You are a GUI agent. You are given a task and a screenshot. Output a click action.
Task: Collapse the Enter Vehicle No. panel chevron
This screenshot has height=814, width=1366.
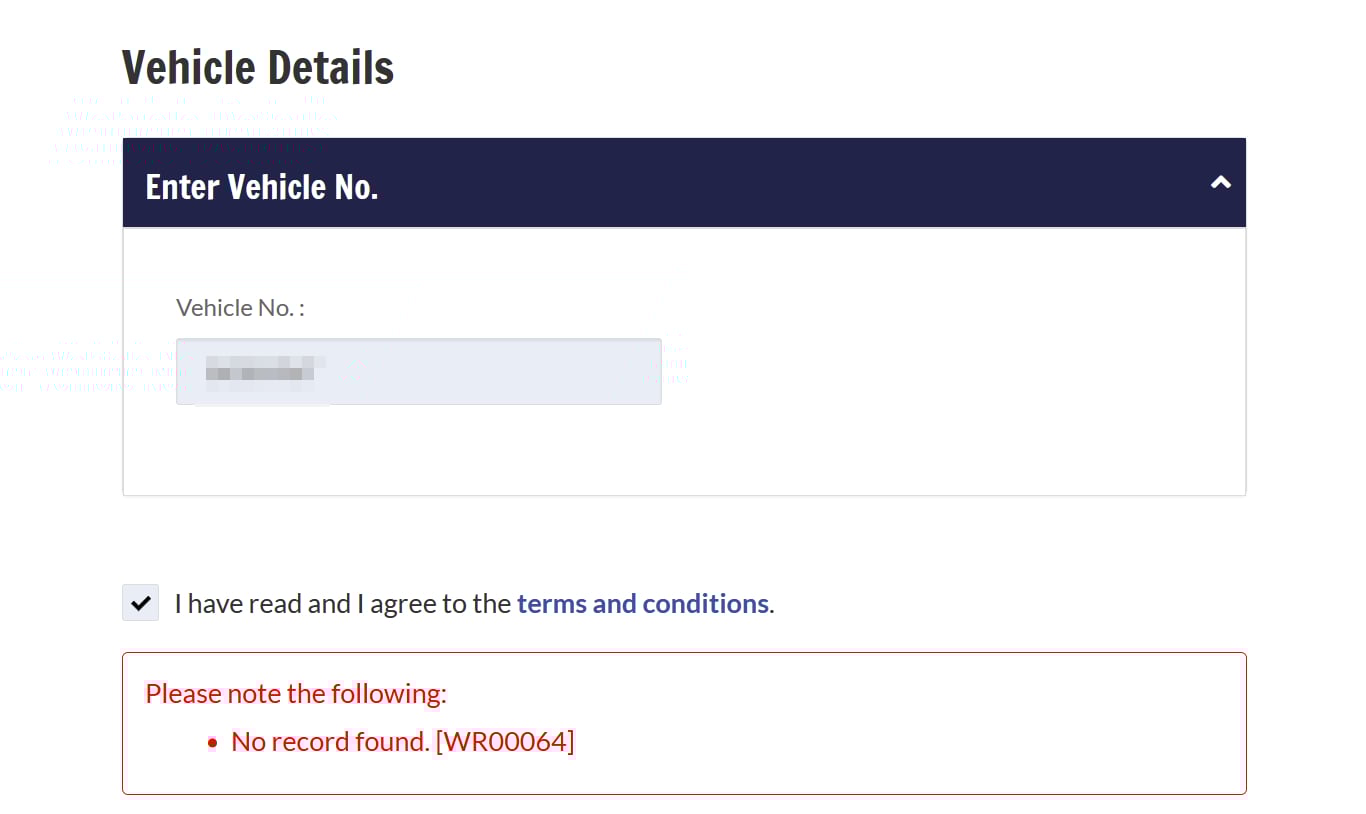pyautogui.click(x=1220, y=183)
